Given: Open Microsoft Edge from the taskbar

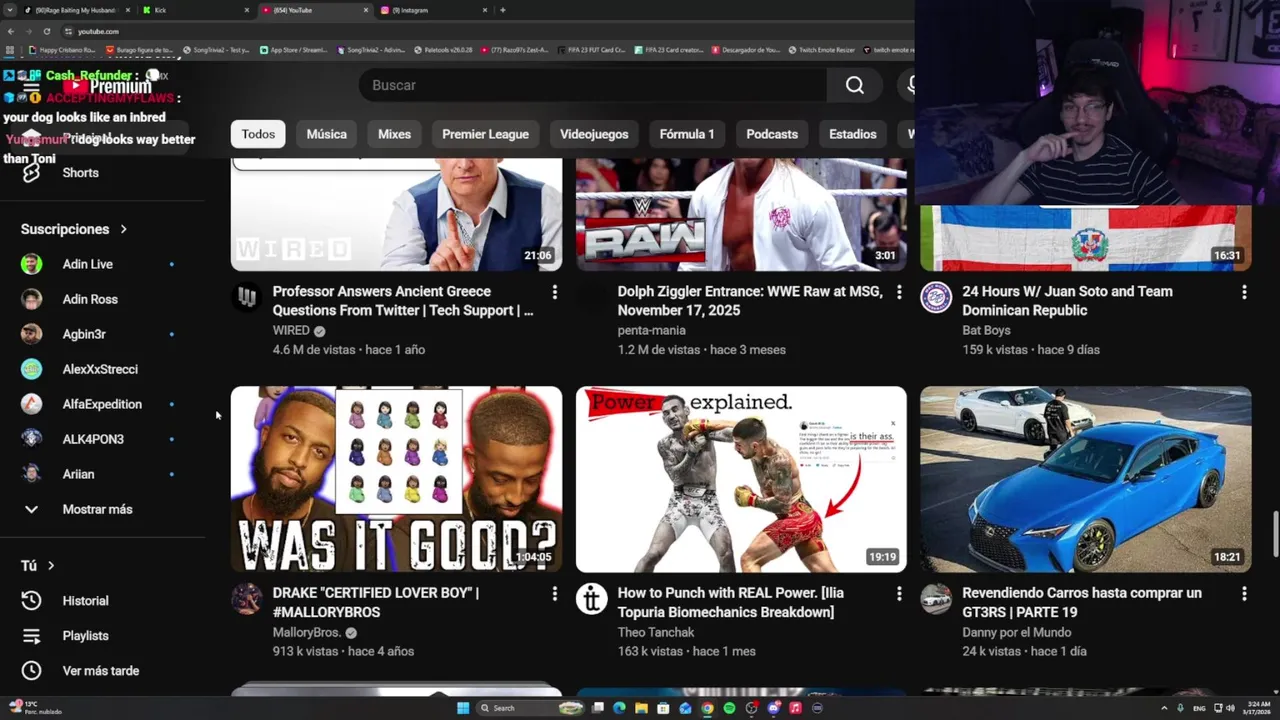Looking at the screenshot, I should point(619,708).
